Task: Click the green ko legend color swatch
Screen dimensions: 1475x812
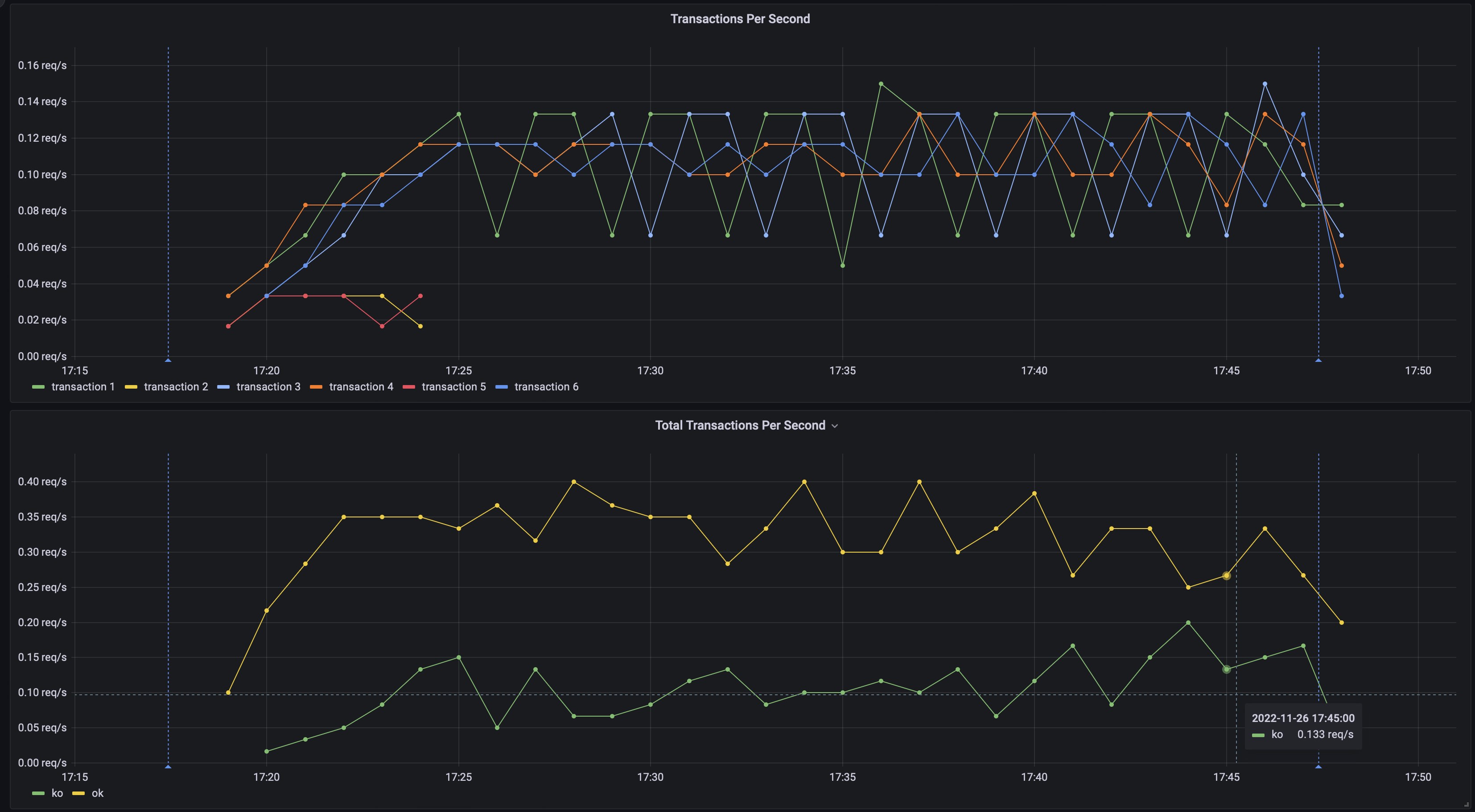Action: [38, 794]
